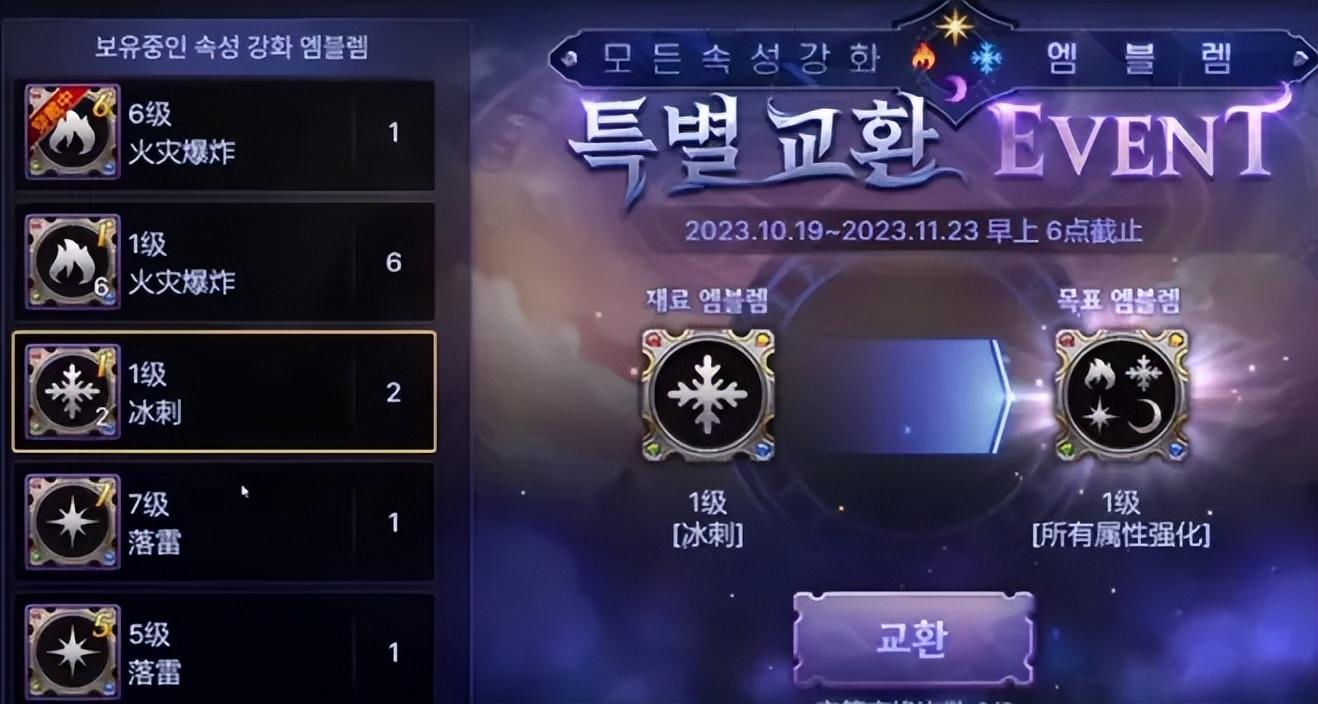Click the level 7 thunder emblem icon

[x=72, y=522]
